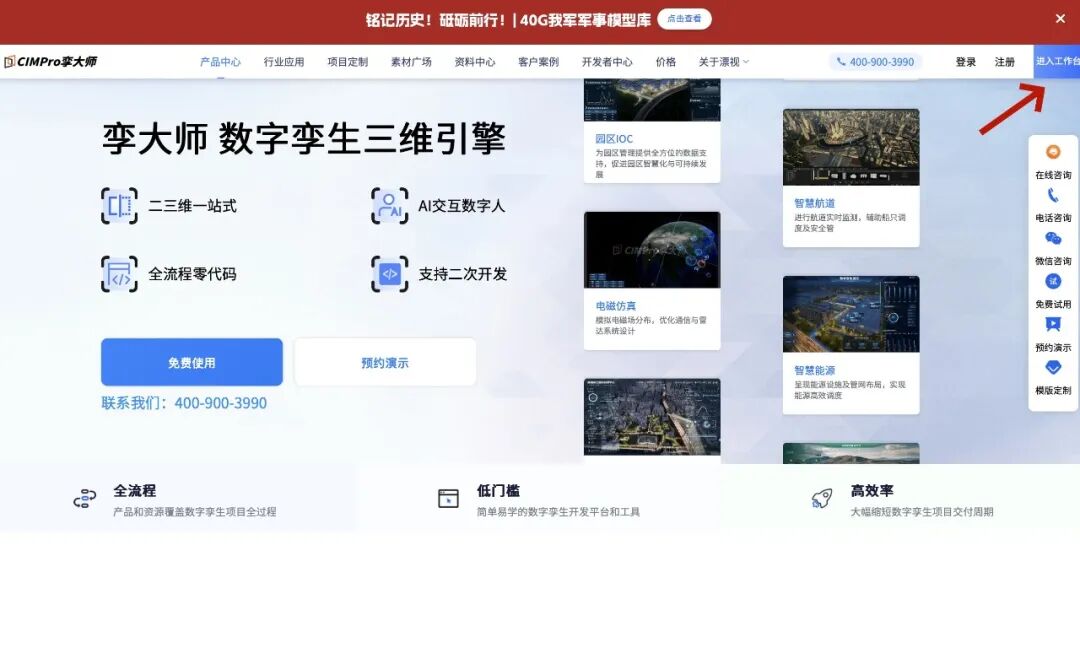Click the 全流程零代码 code icon
This screenshot has width=1080, height=648.
click(119, 274)
